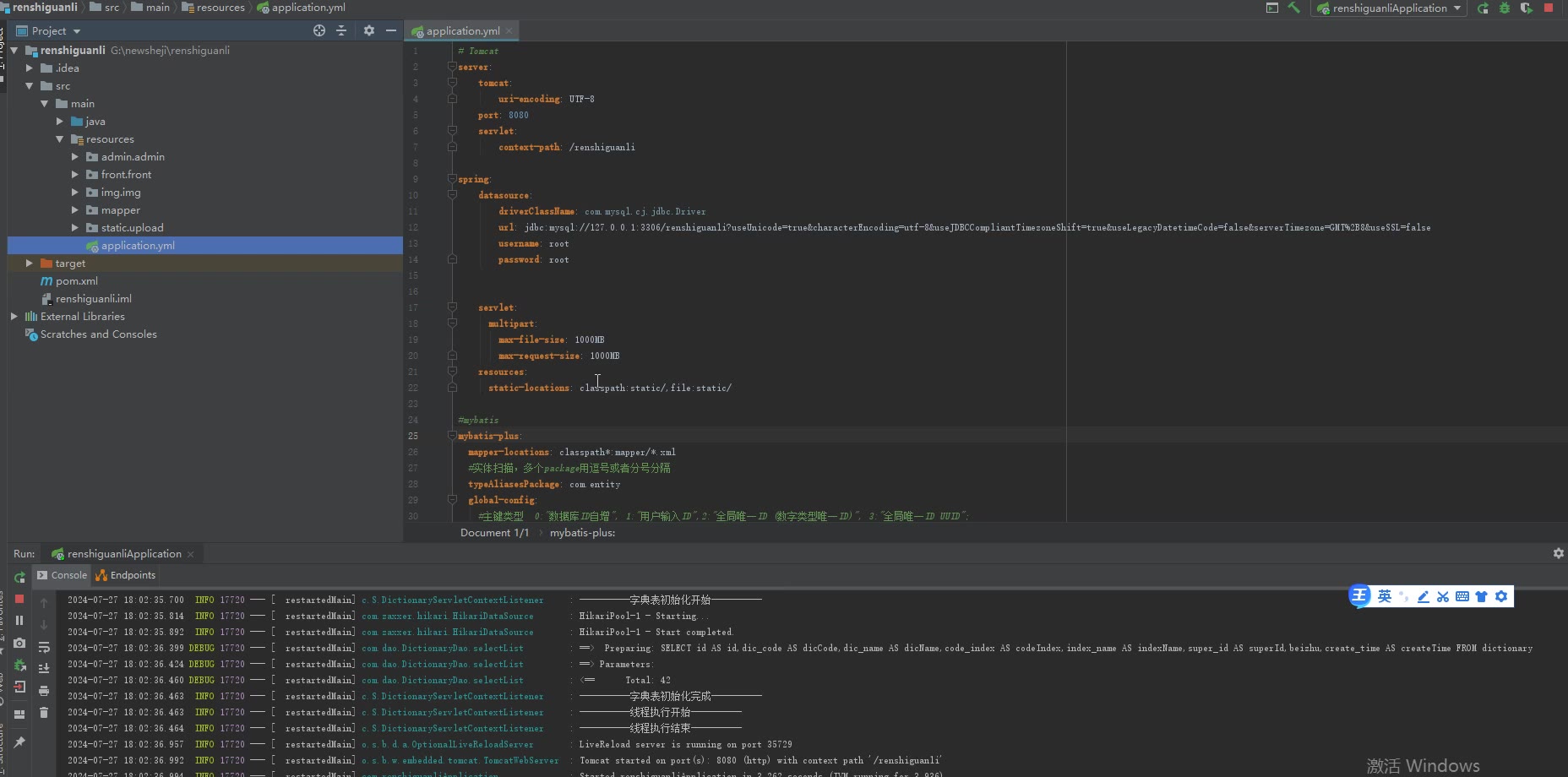The image size is (1568, 777).
Task: Run with coverage using the shield icon
Action: (x=1526, y=8)
